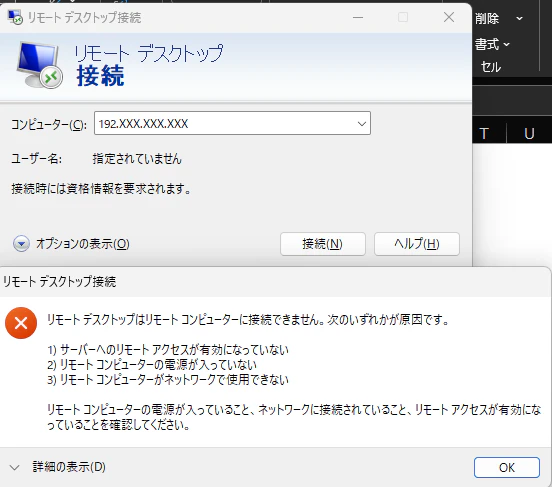552x487 pixels.
Task: Select column T header in Excel
Action: pyautogui.click(x=484, y=133)
